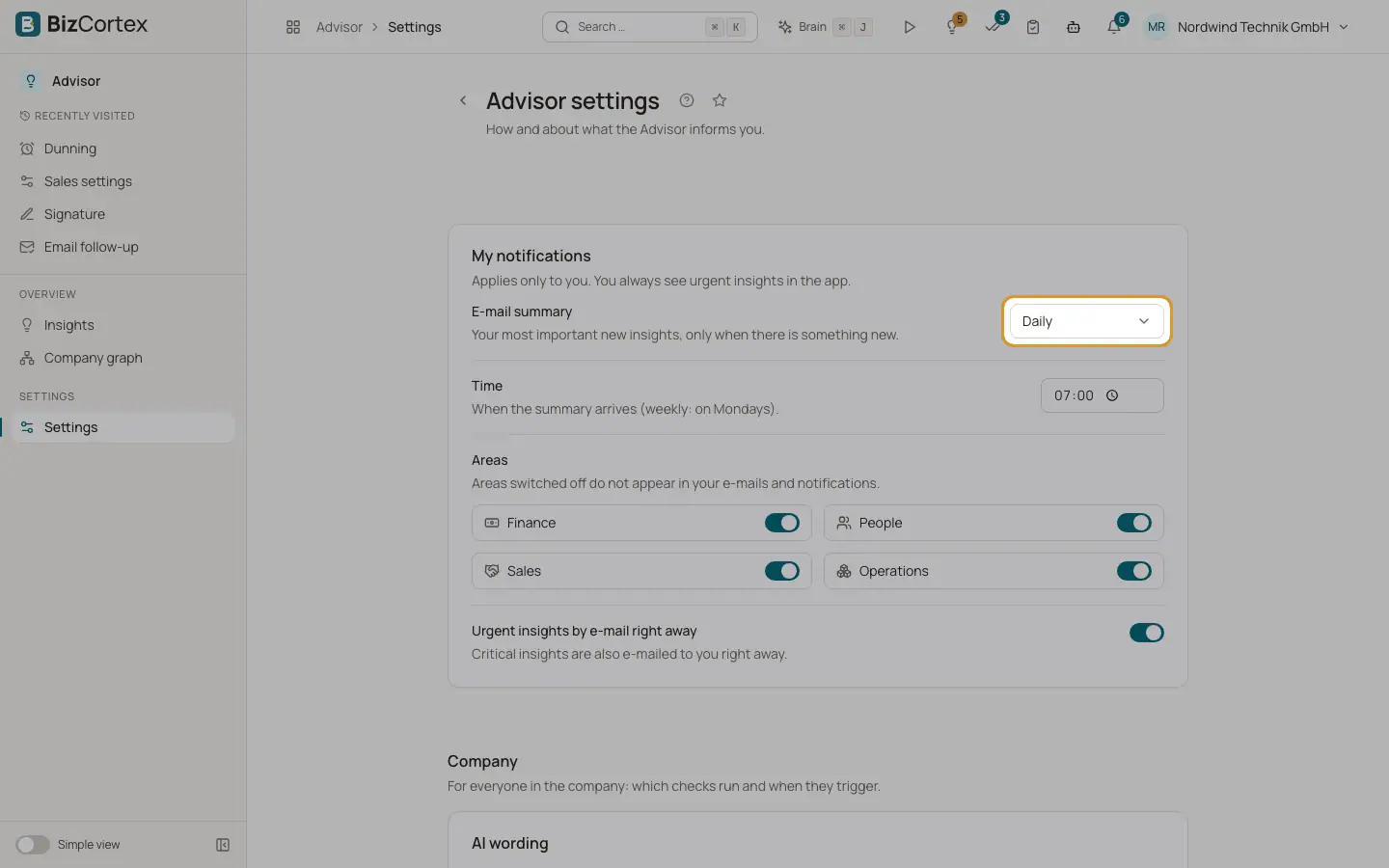The width and height of the screenshot is (1389, 868).
Task: Collapse the sidebar panel icon
Action: tap(223, 845)
